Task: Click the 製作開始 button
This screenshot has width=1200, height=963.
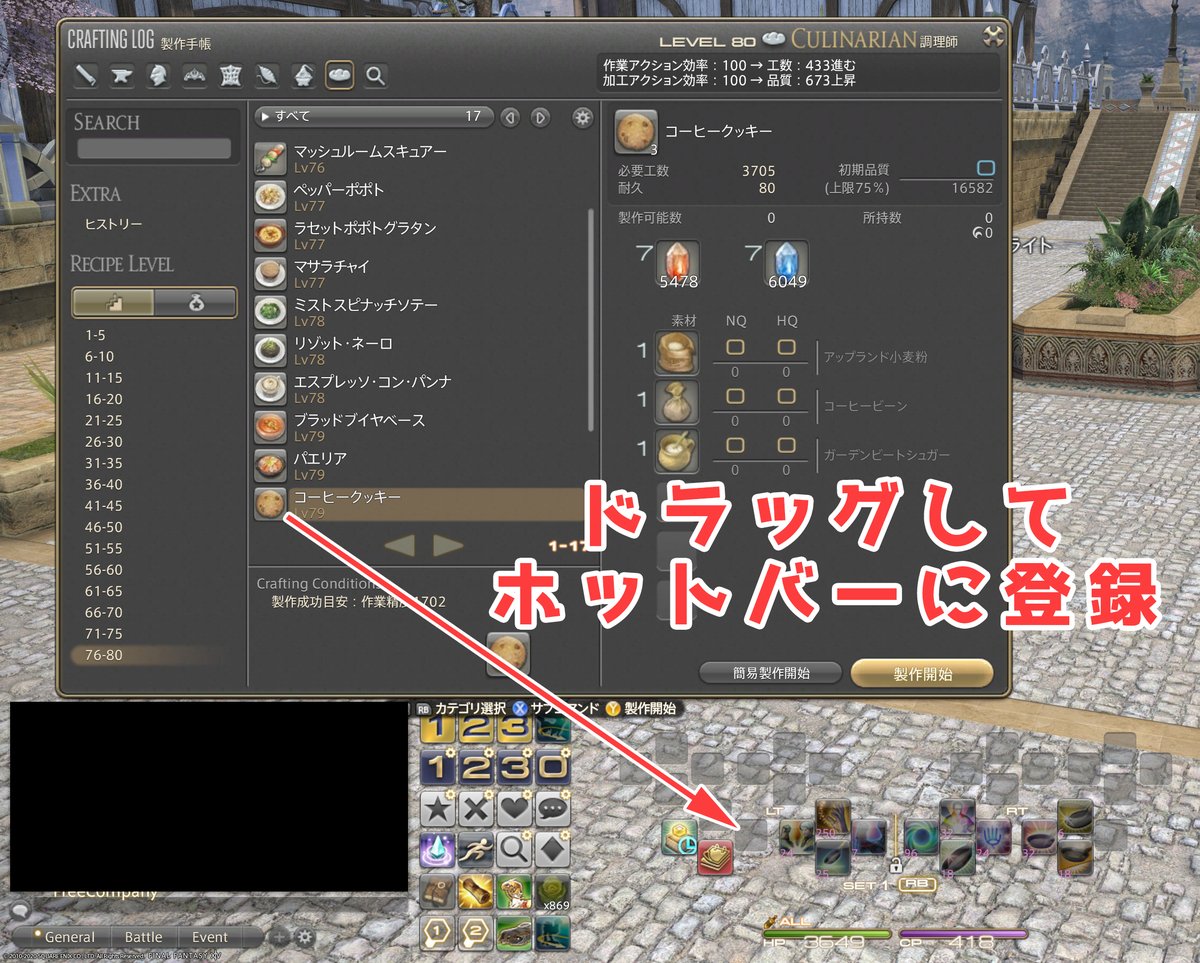Action: 922,673
